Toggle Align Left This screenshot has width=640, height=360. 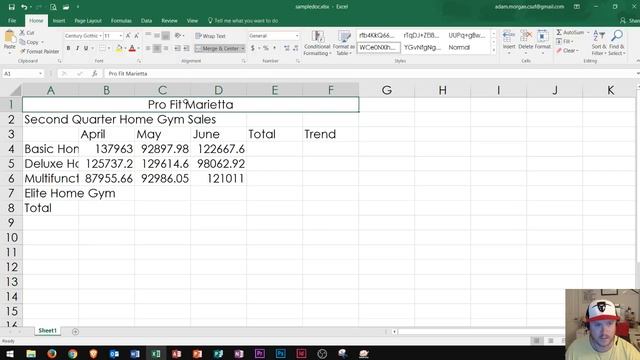pyautogui.click(x=148, y=48)
